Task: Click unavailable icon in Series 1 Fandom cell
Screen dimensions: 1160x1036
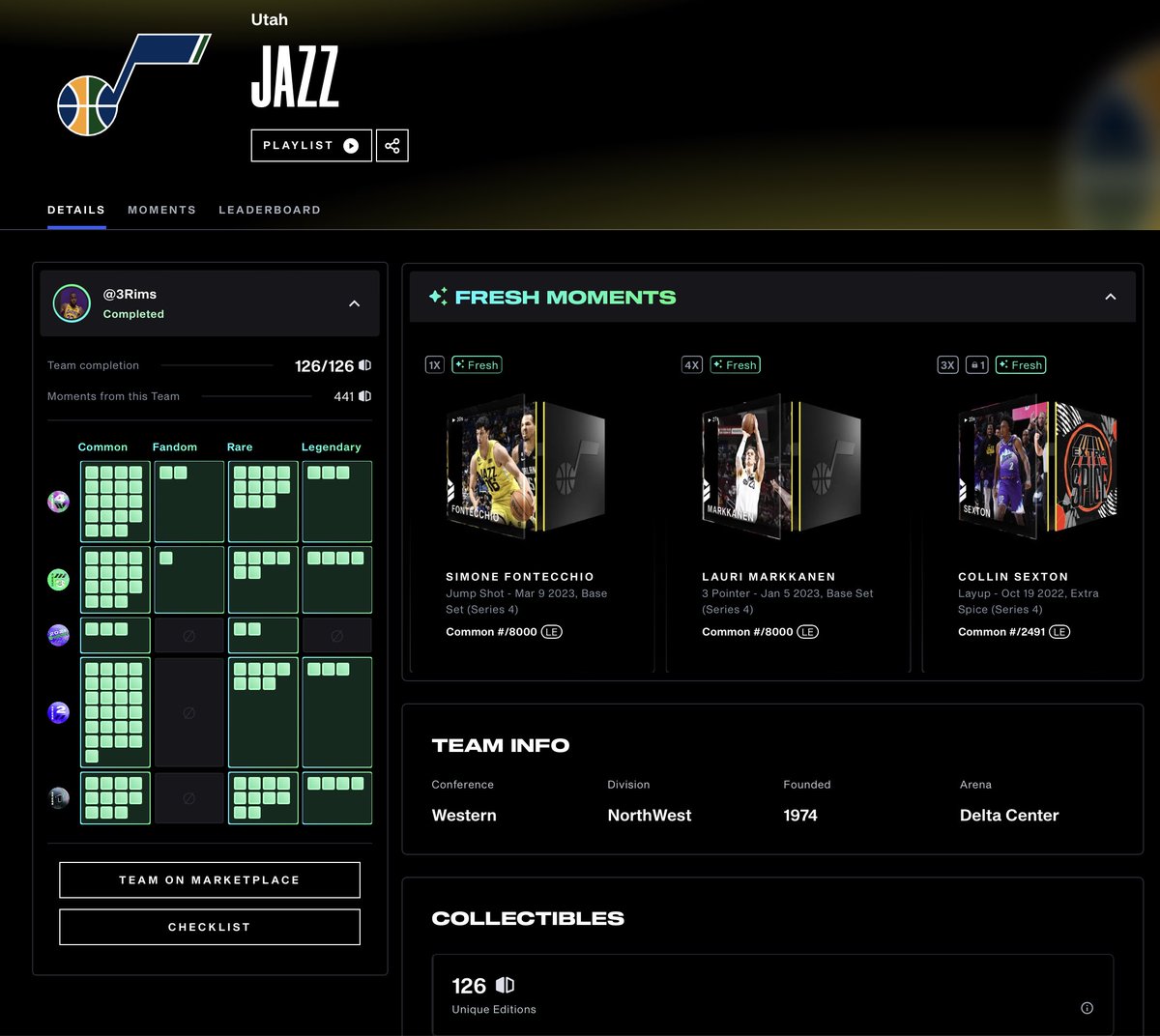Action: click(x=189, y=798)
